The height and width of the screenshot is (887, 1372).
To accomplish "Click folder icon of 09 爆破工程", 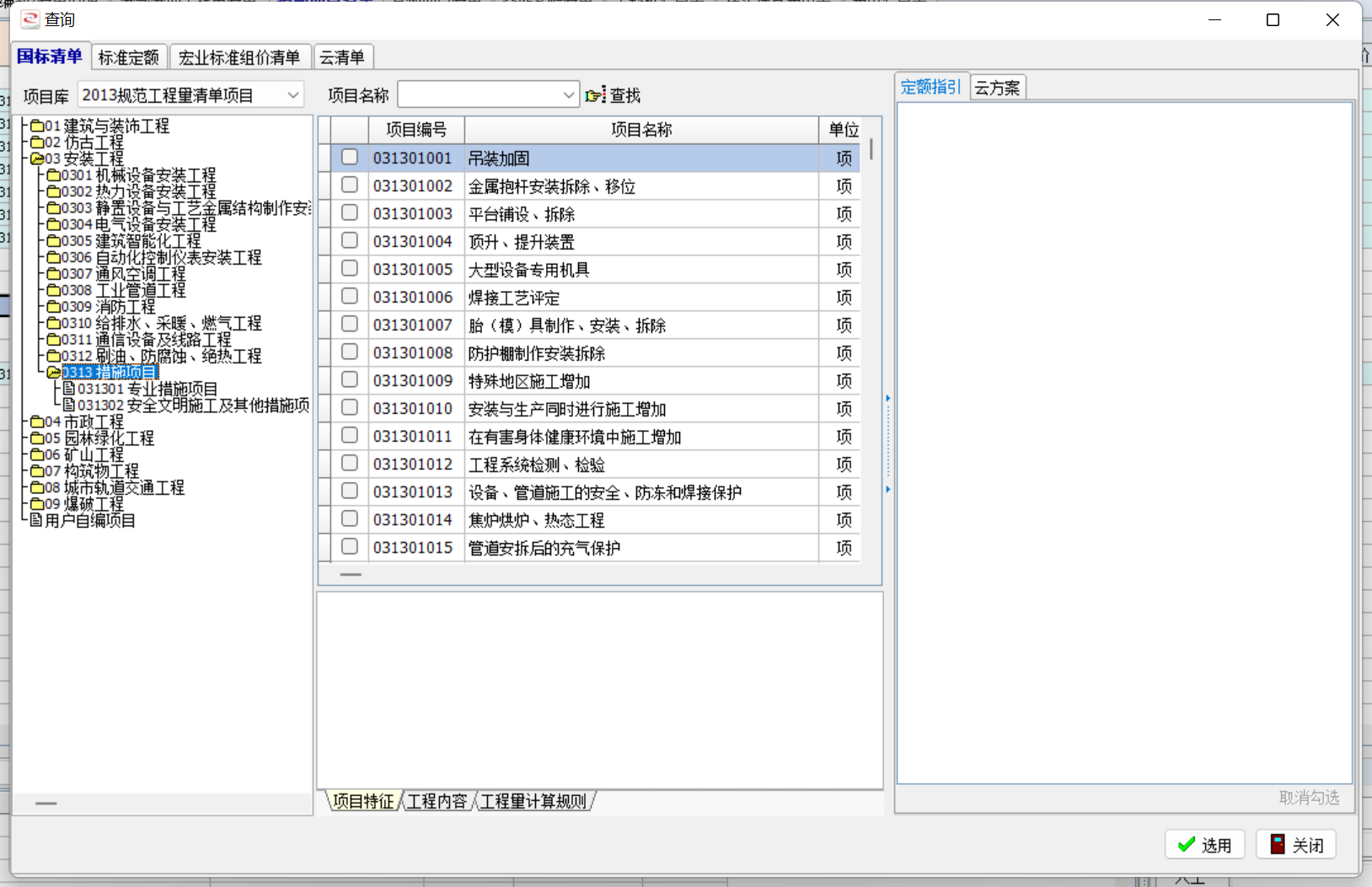I will point(37,504).
